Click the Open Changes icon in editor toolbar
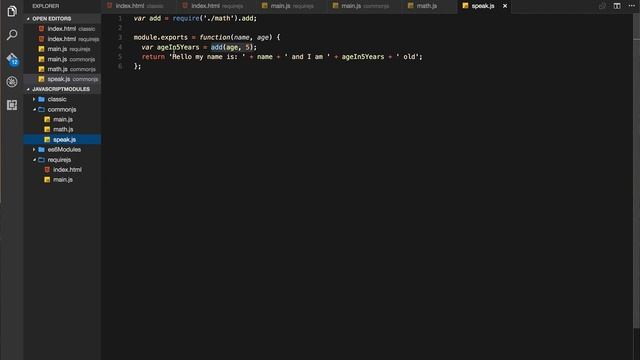Screen dimensions: 640x360 click(x=602, y=6)
